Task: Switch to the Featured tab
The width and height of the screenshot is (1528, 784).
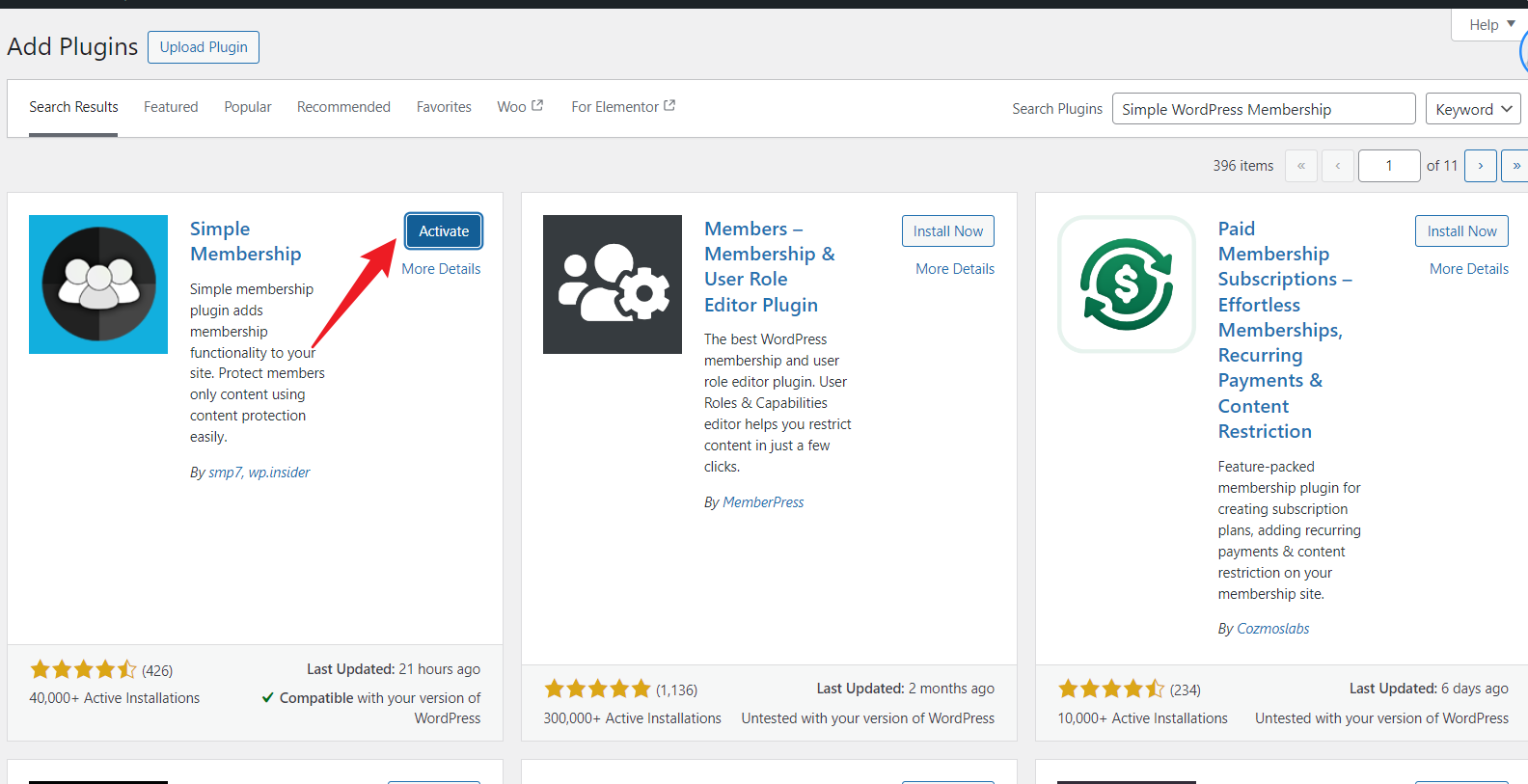Action: [171, 107]
